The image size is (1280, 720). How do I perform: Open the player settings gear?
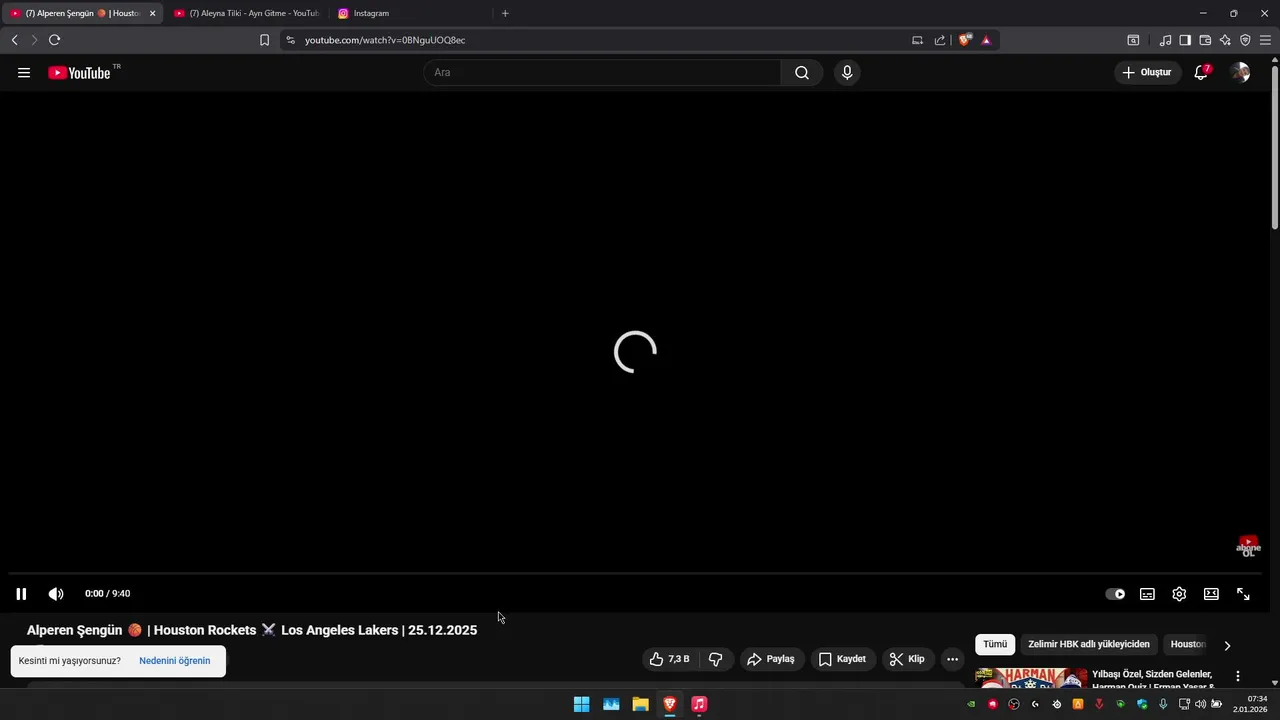click(x=1179, y=594)
